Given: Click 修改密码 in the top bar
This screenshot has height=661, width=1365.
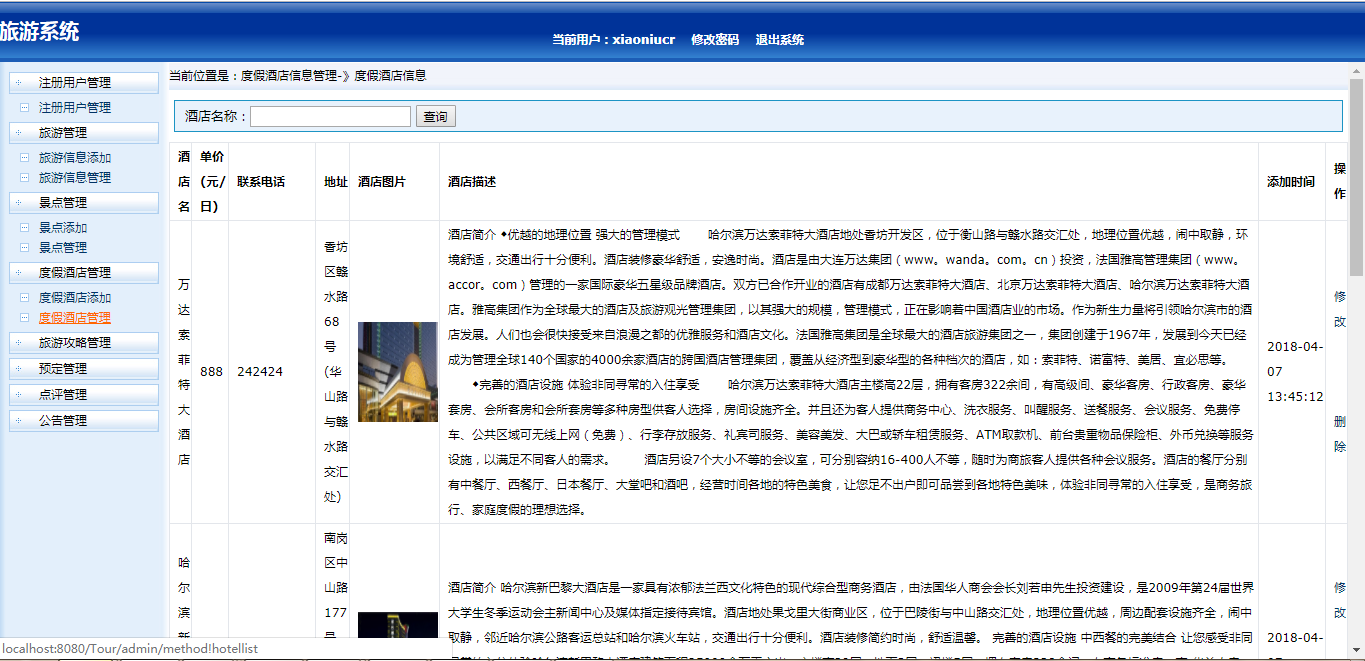Looking at the screenshot, I should [x=715, y=40].
